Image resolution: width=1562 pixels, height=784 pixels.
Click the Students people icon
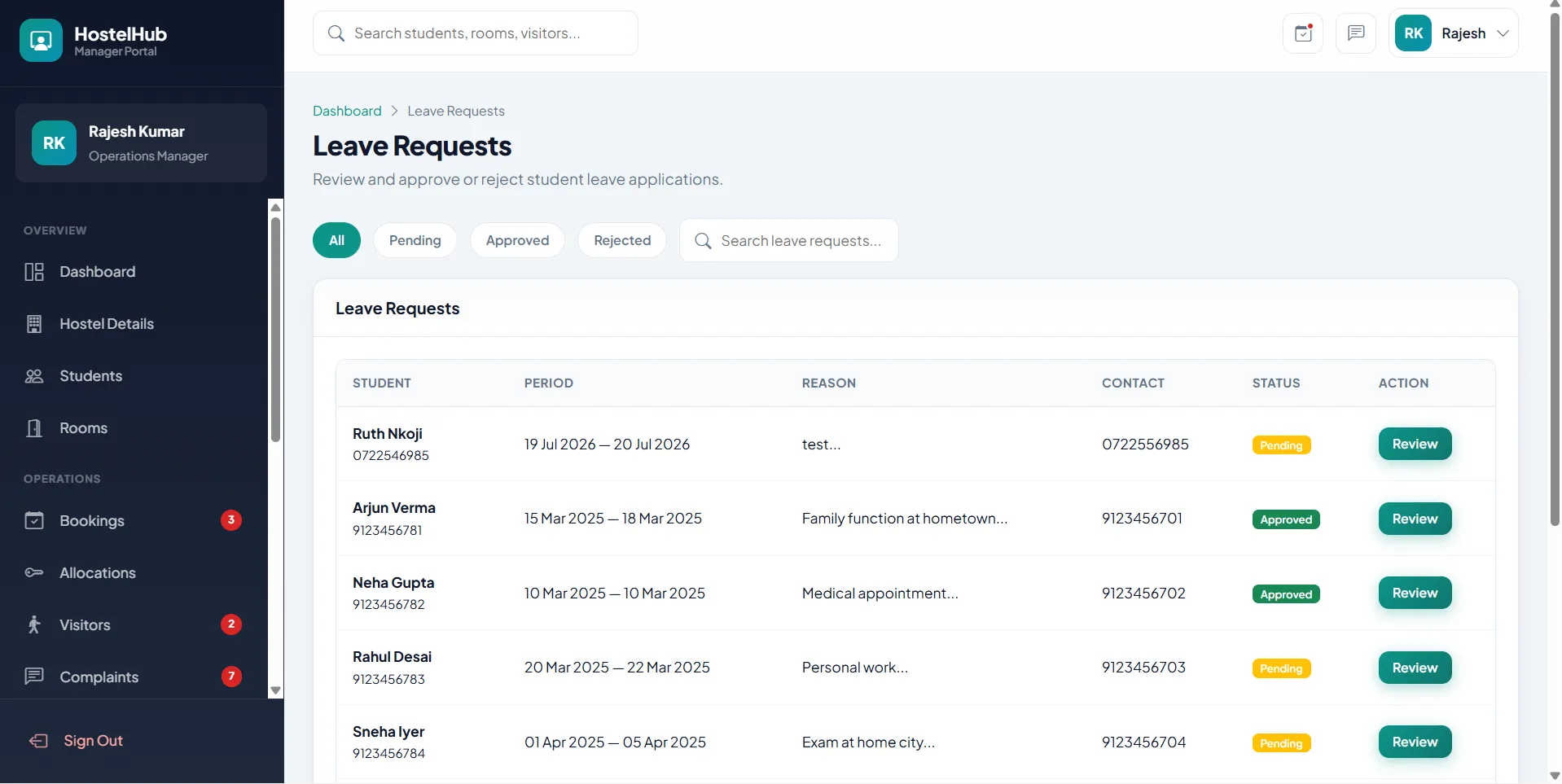coord(34,376)
